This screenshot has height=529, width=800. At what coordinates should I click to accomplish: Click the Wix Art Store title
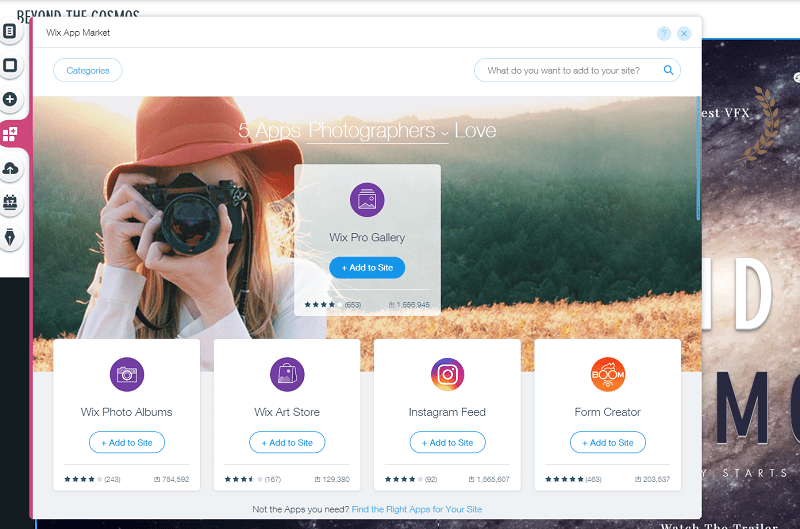click(x=287, y=412)
